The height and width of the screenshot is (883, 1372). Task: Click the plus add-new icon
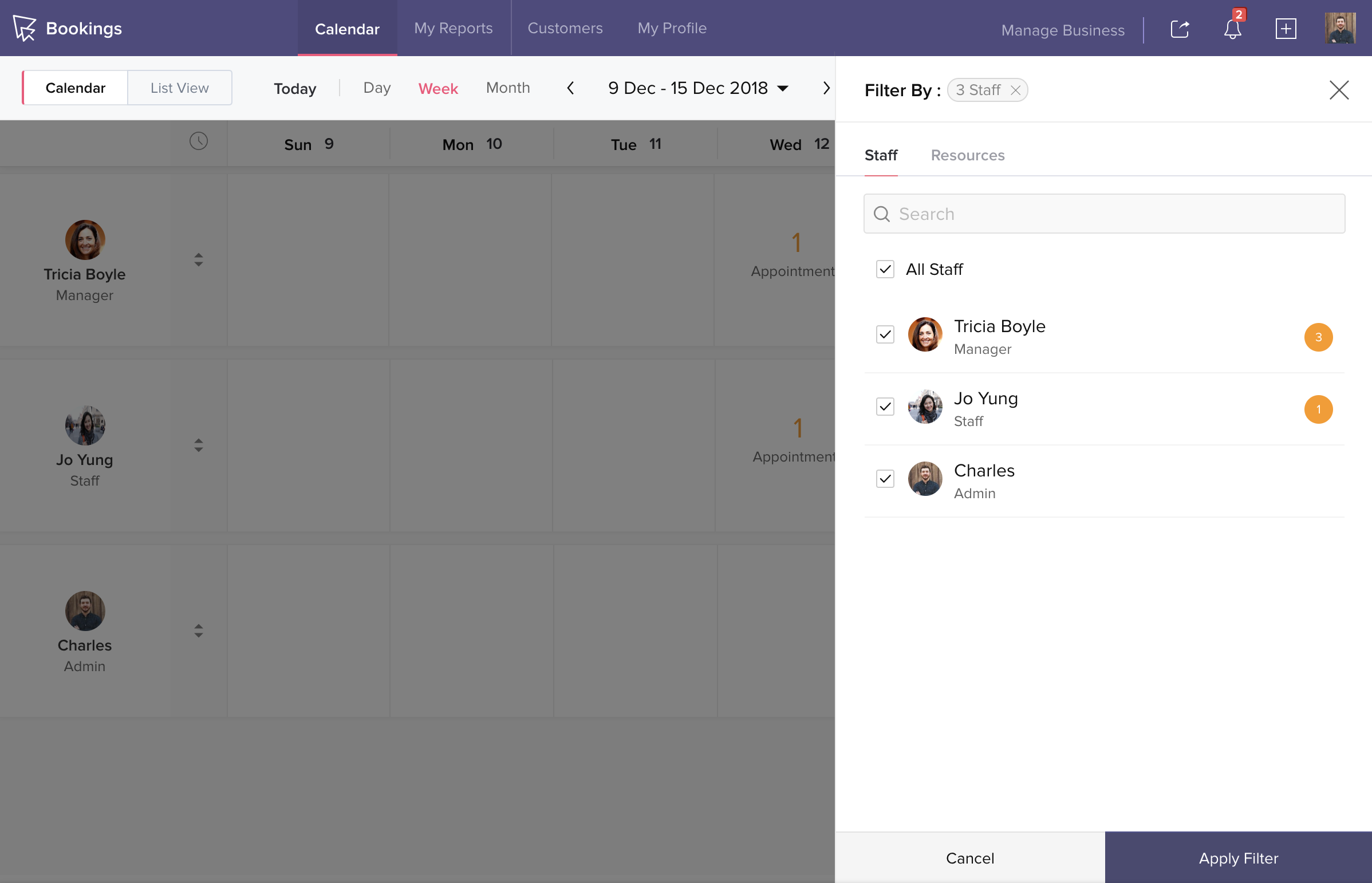point(1286,29)
